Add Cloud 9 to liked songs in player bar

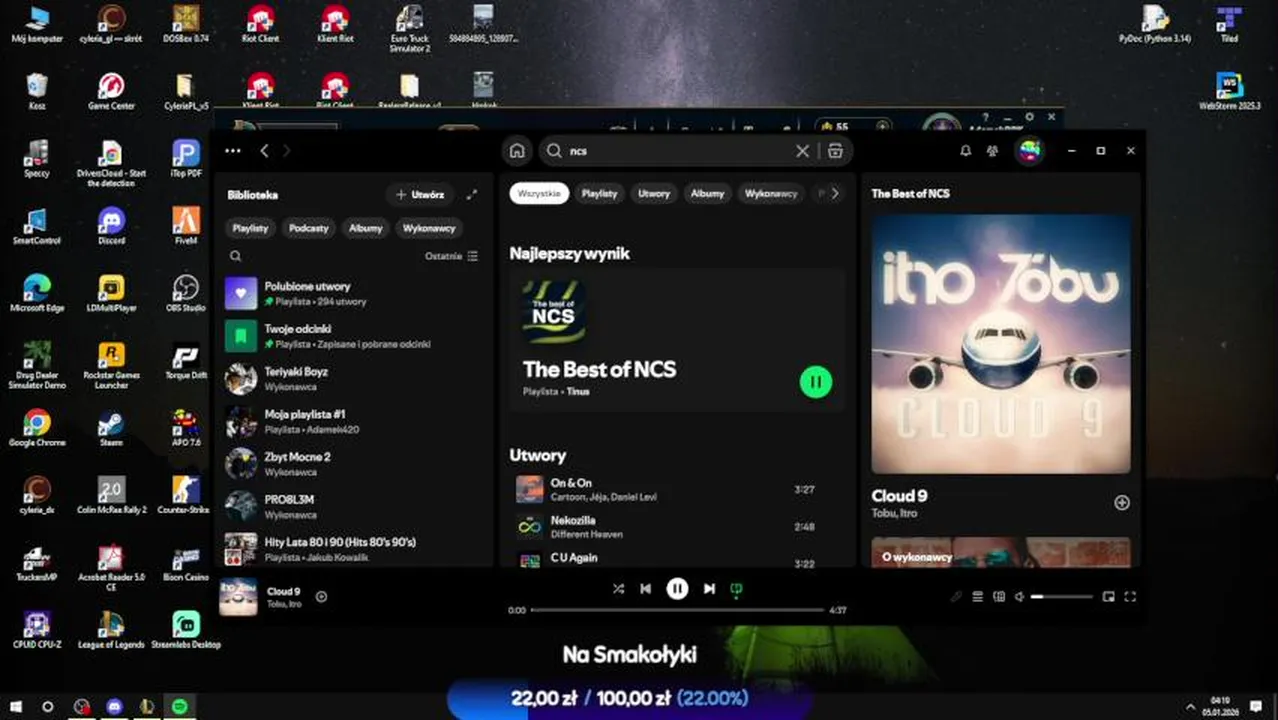click(321, 597)
